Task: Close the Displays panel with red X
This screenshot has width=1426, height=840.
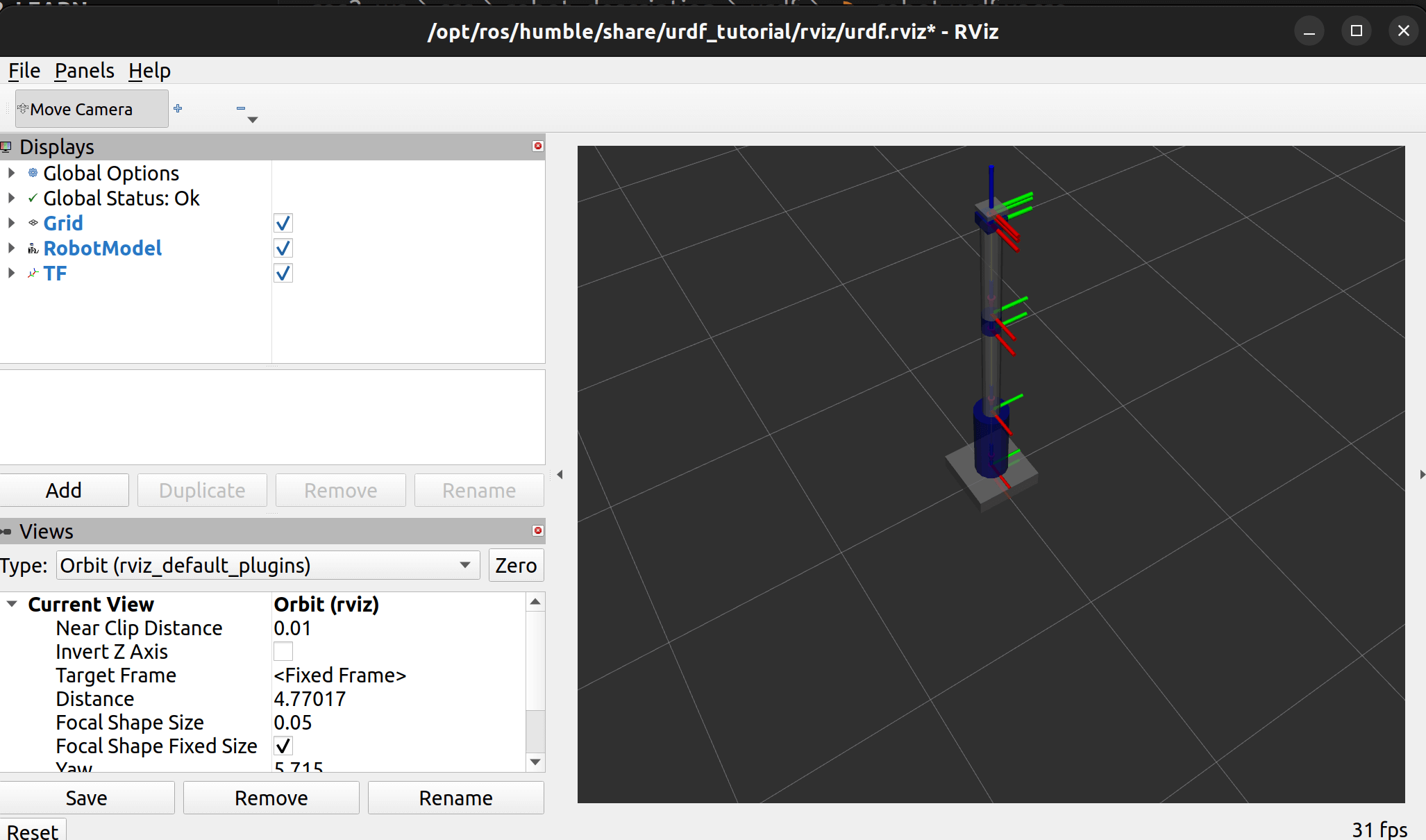Action: [x=537, y=146]
